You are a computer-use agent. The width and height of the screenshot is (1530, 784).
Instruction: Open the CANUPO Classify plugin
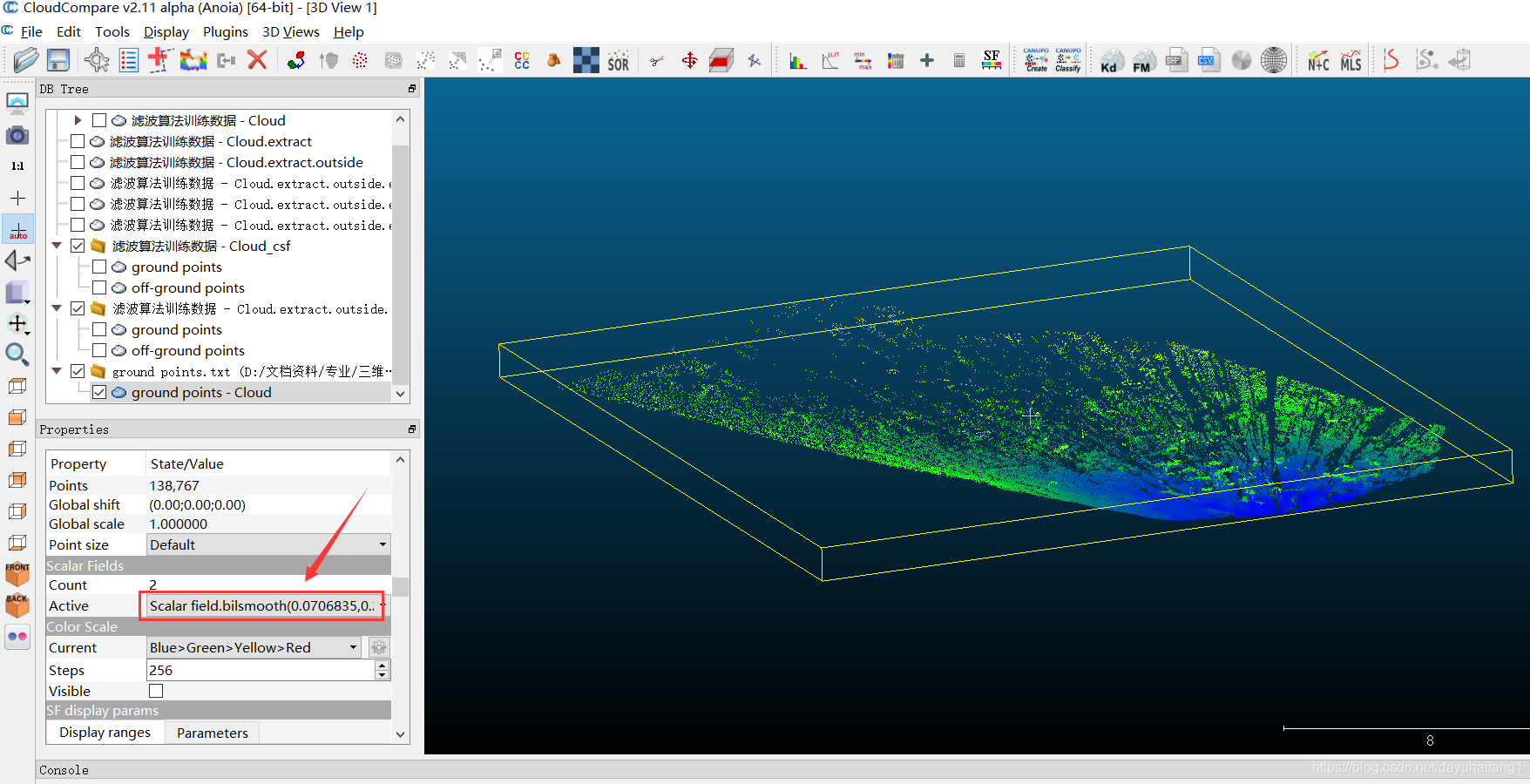tap(1068, 60)
